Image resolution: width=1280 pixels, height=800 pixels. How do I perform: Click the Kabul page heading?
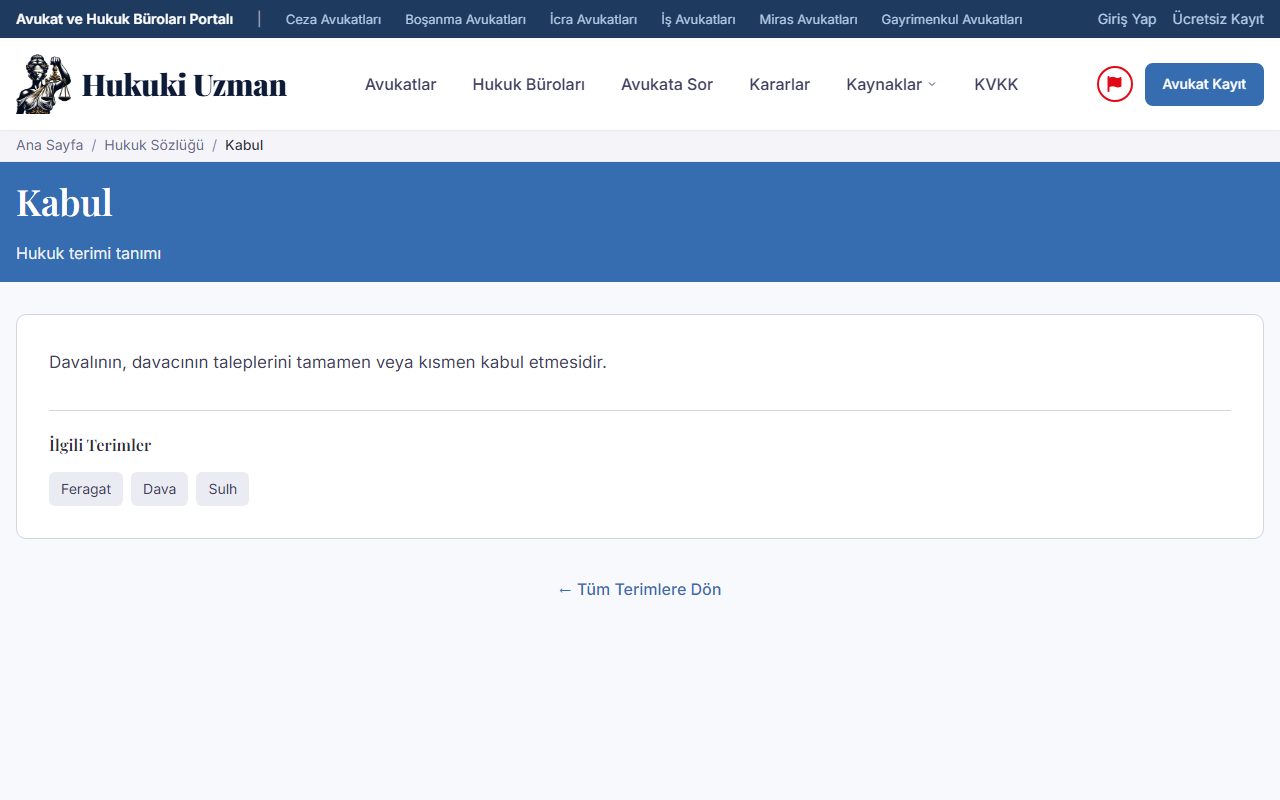tap(64, 202)
